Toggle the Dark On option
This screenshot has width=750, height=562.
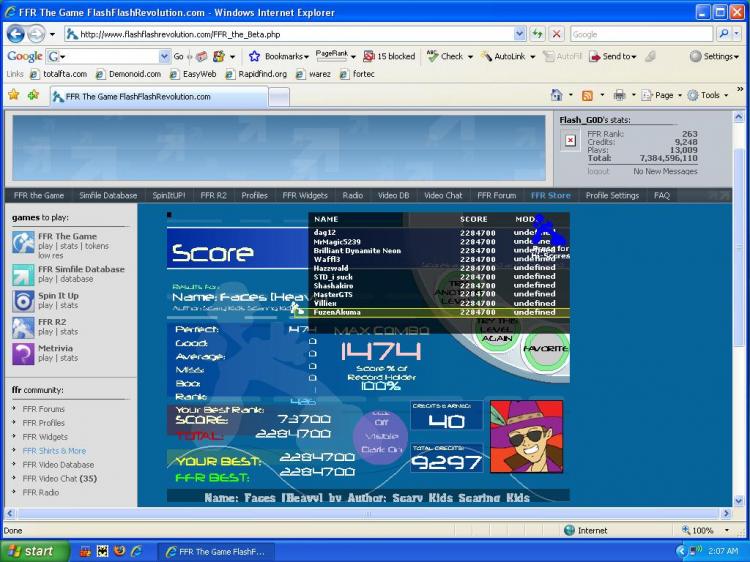point(380,450)
